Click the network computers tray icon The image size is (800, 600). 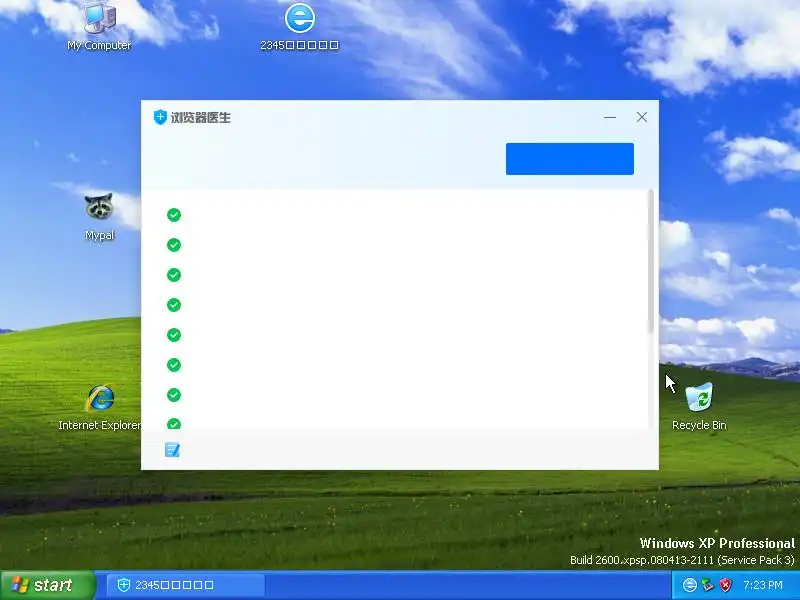707,585
